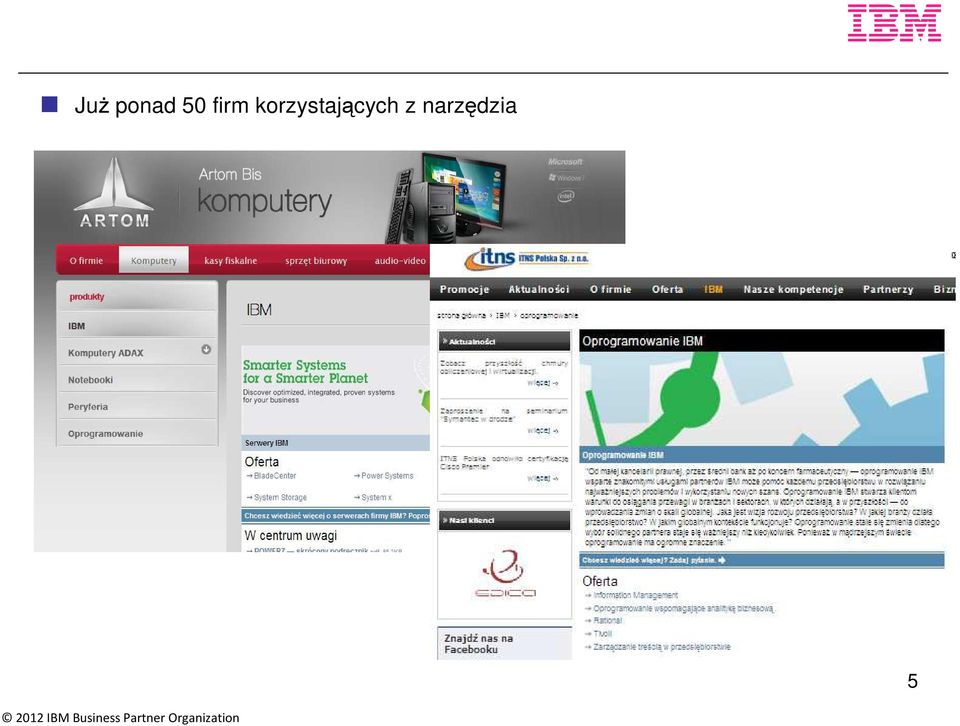The image size is (960, 726).
Task: Open the 'sprzęt biurowy' tab
Action: tap(316, 261)
